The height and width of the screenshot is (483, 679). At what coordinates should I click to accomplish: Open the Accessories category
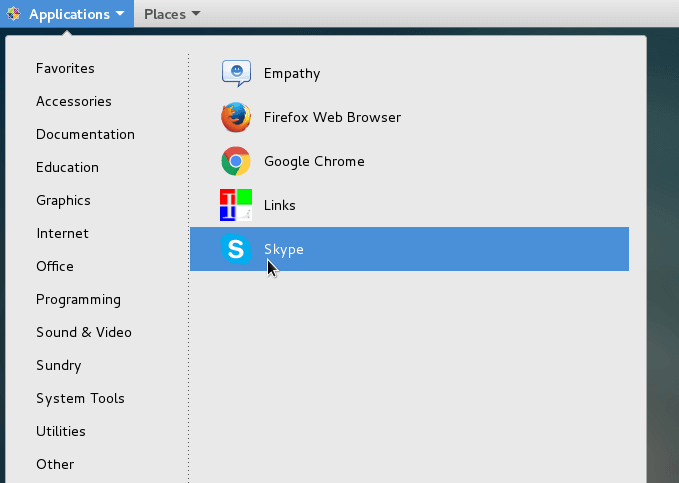[x=74, y=101]
